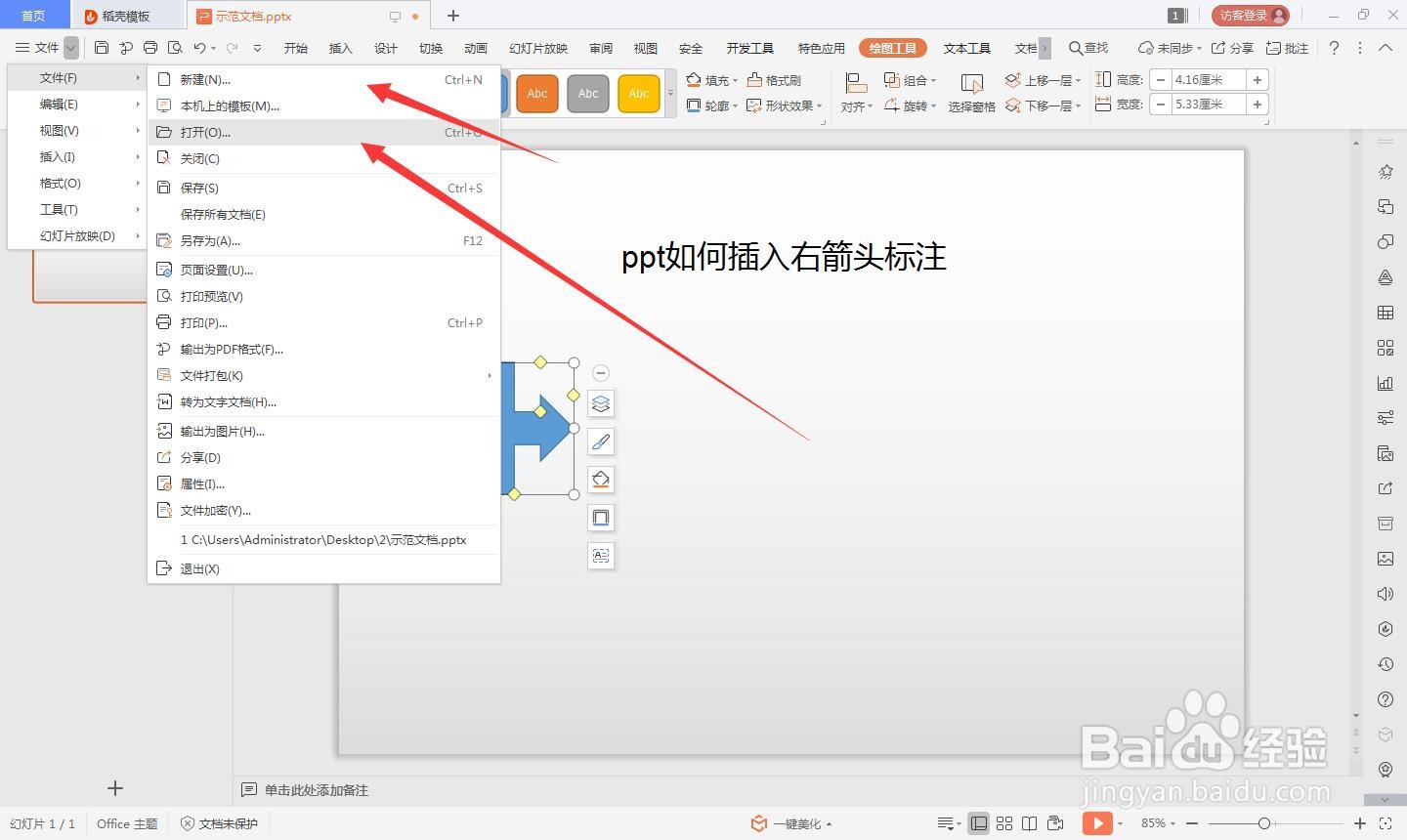The width and height of the screenshot is (1407, 840).
Task: Click the 访客登录 login button
Action: pos(1250,15)
